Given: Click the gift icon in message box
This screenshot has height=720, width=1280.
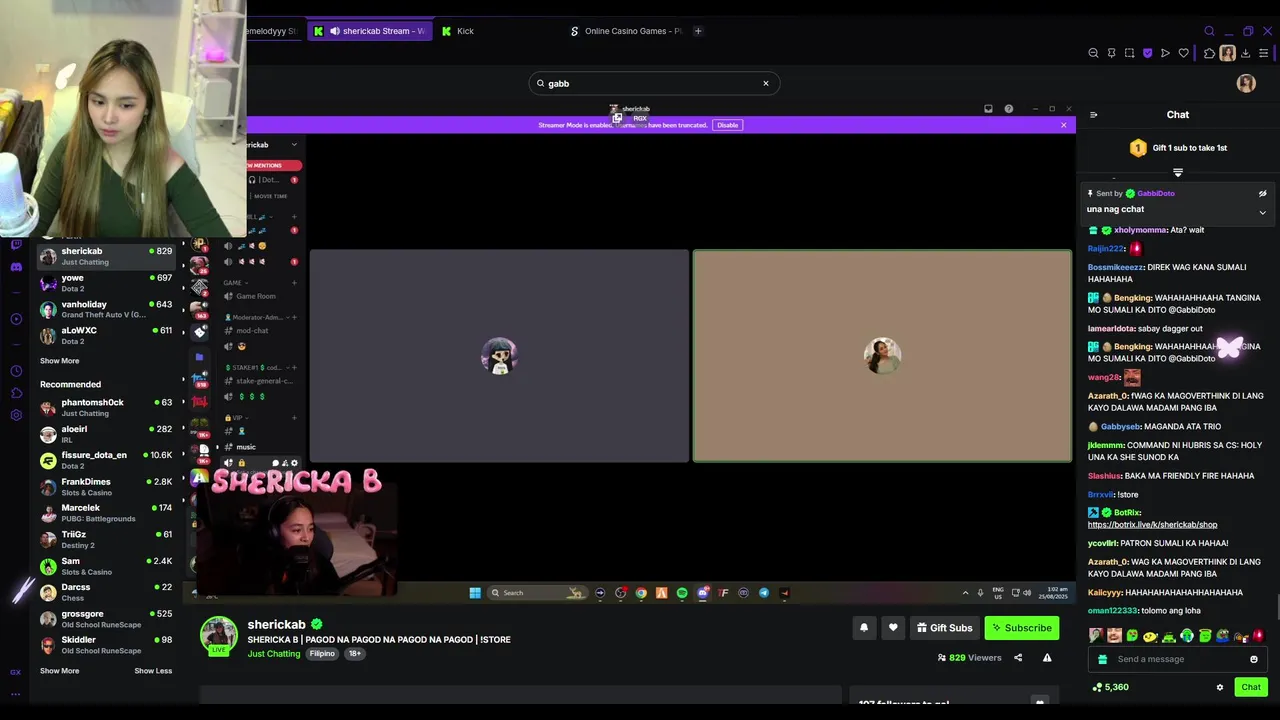Looking at the screenshot, I should 1102,659.
